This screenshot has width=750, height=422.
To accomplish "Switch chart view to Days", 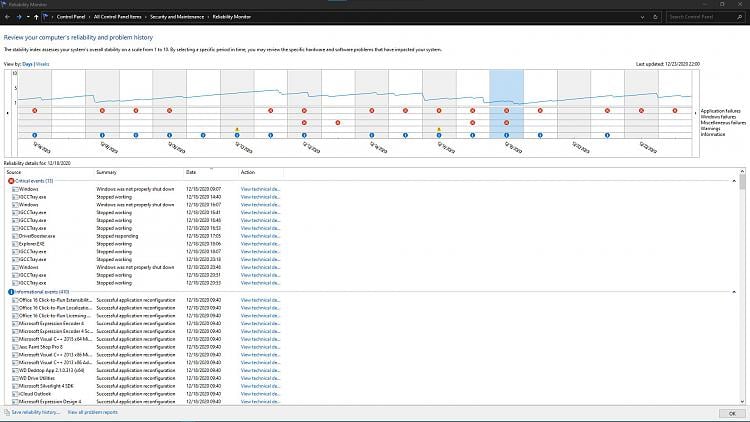I will (x=28, y=63).
